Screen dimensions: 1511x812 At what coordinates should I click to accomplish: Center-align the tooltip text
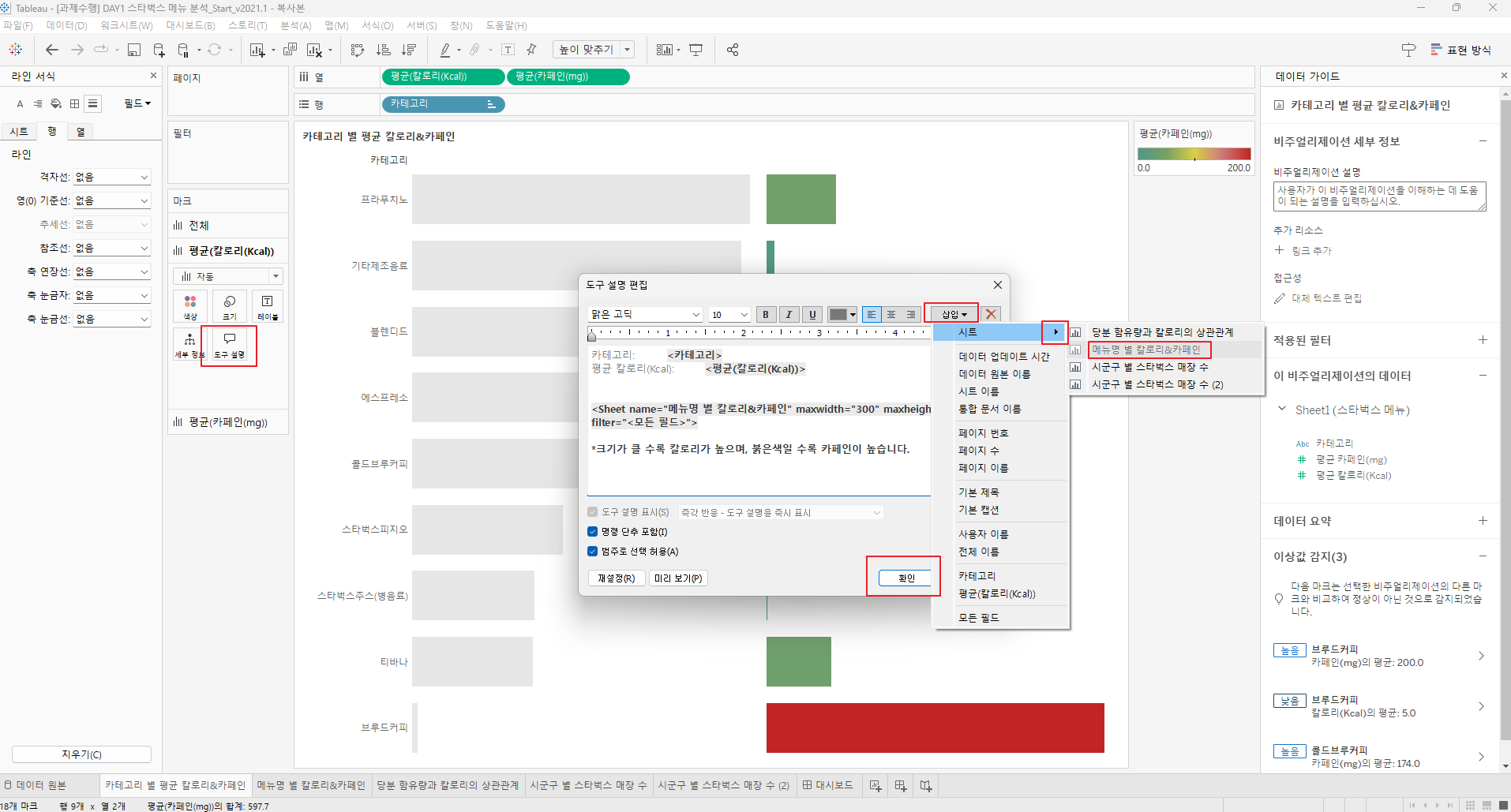coord(891,314)
